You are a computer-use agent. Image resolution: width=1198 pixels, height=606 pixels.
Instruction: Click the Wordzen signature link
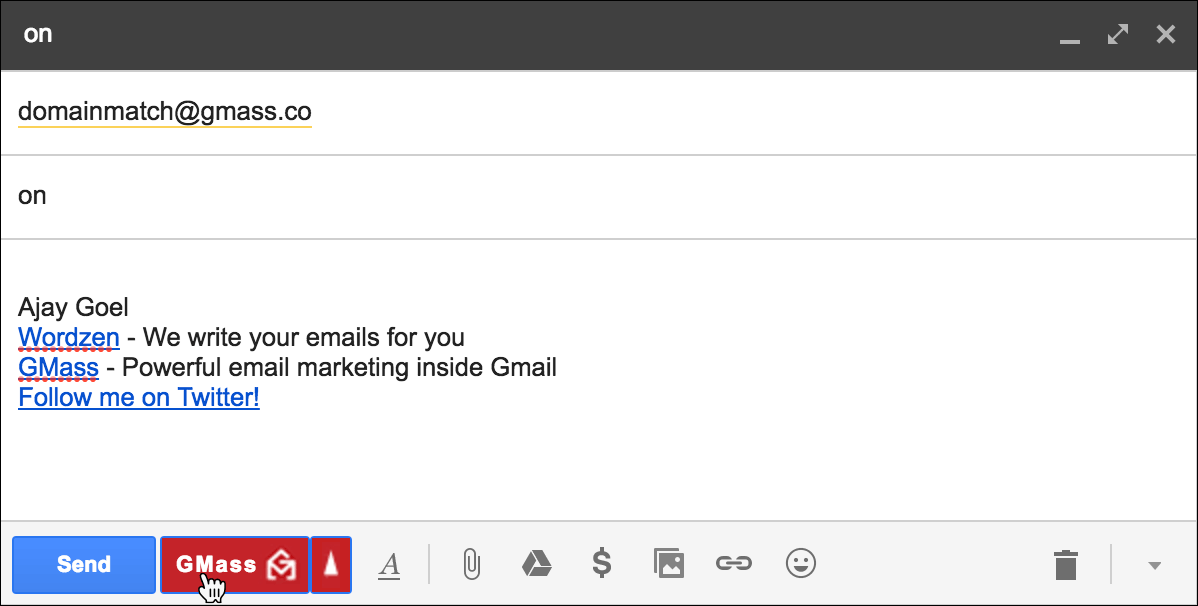coord(69,337)
